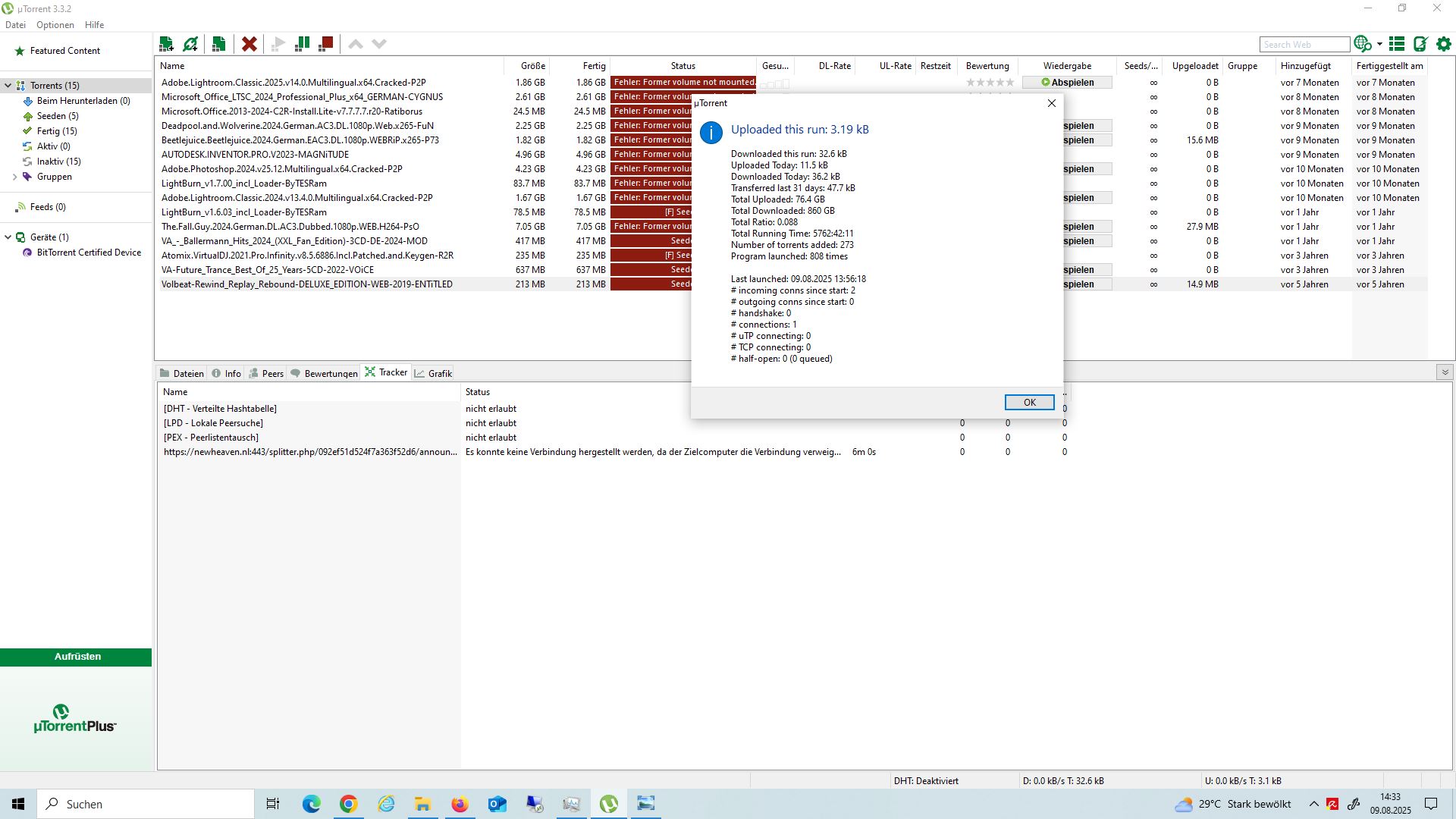Click the red Remove torrent X icon
Viewport: 1456px width, 819px height.
coord(249,44)
